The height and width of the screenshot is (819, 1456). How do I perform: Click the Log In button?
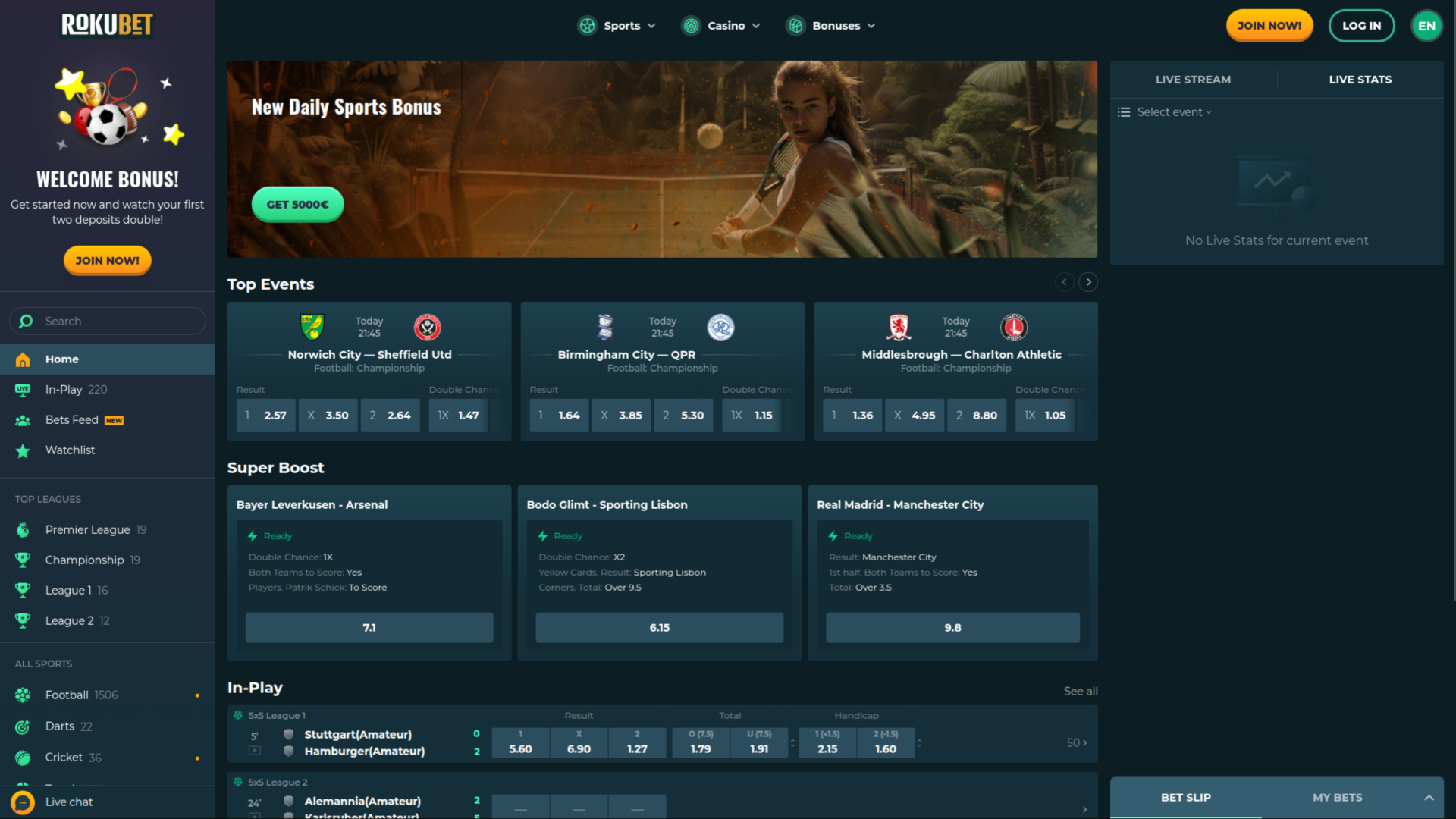(x=1361, y=26)
